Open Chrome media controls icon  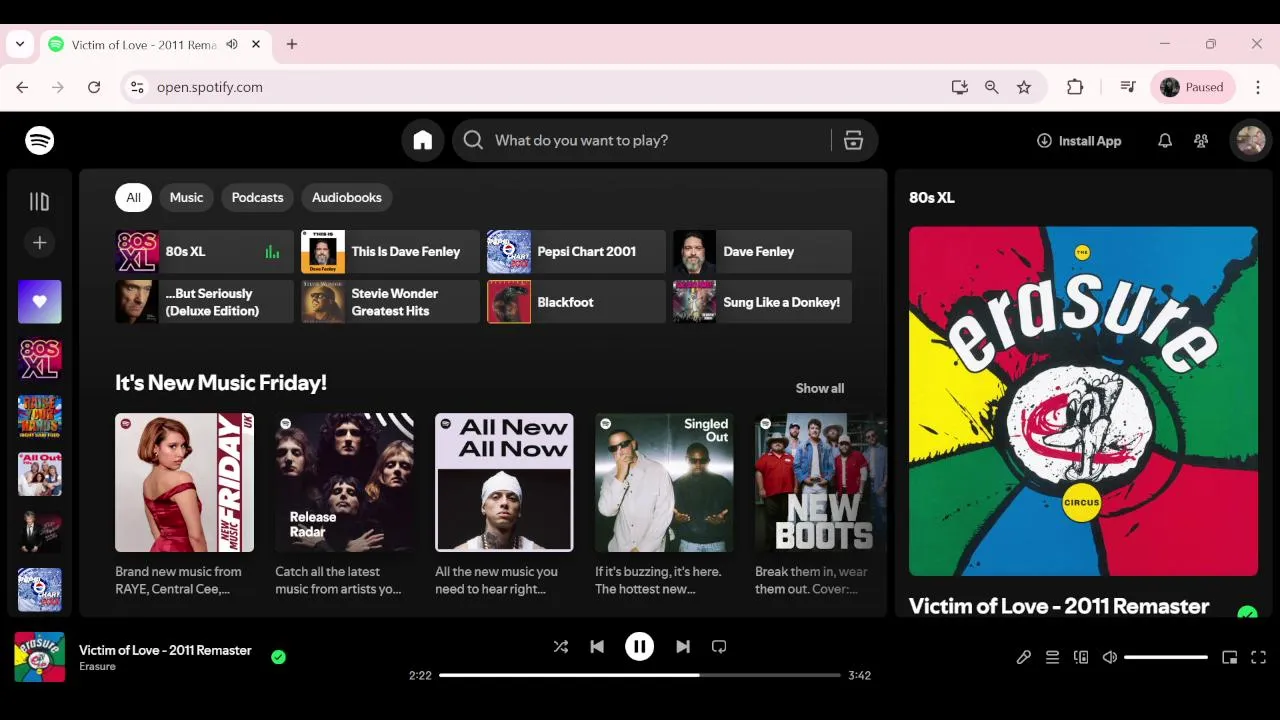(1128, 88)
